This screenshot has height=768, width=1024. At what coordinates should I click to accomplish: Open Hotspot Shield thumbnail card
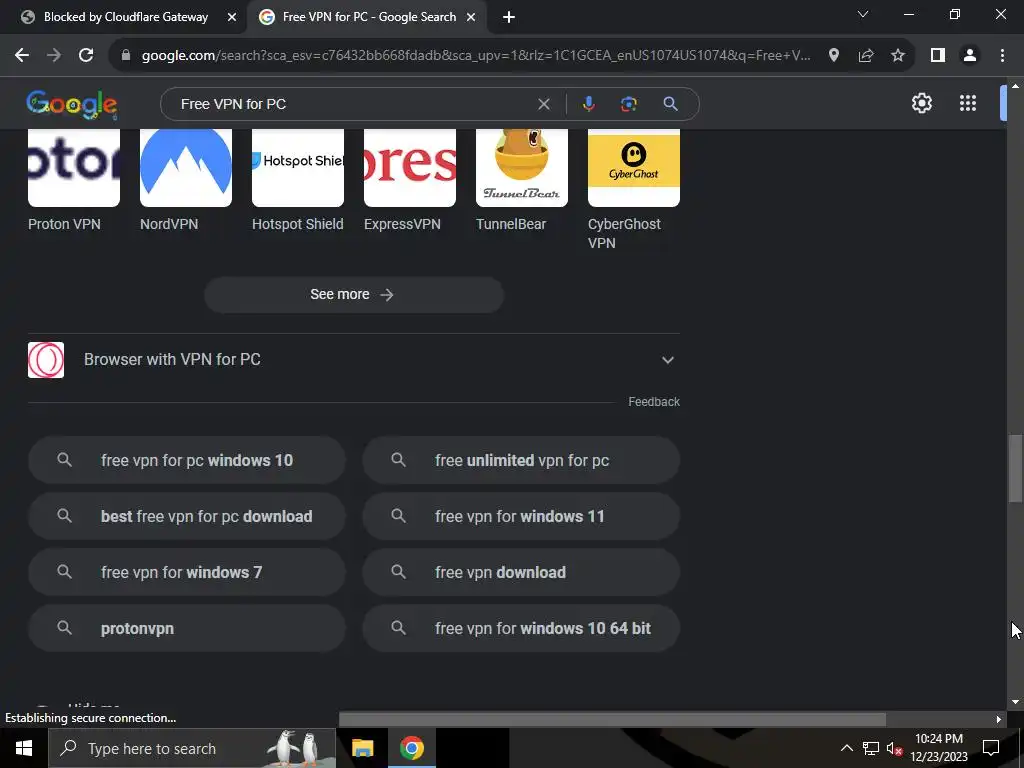tap(298, 180)
